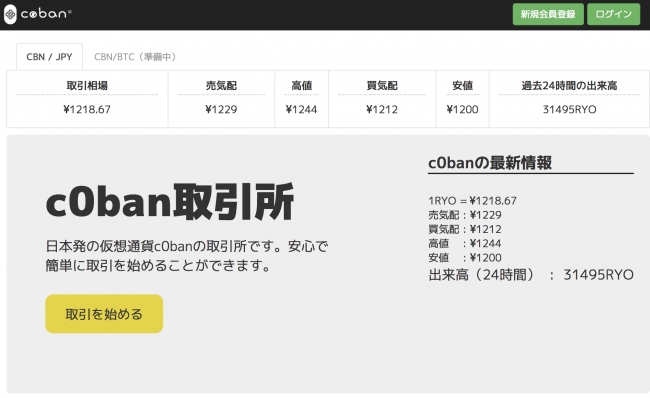Click the ¥1212 bid value in table

(x=382, y=109)
